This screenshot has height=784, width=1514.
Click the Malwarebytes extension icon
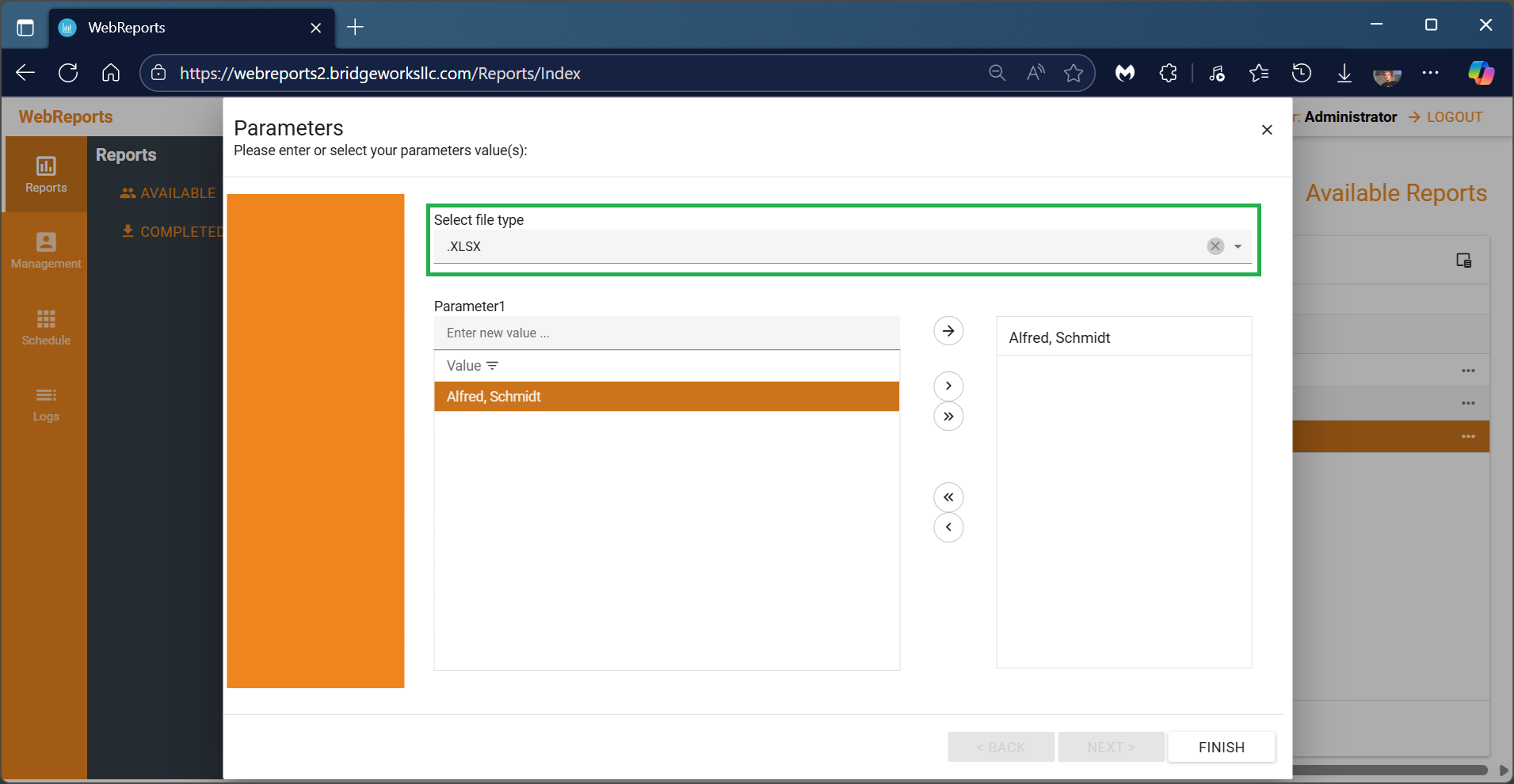[1125, 73]
